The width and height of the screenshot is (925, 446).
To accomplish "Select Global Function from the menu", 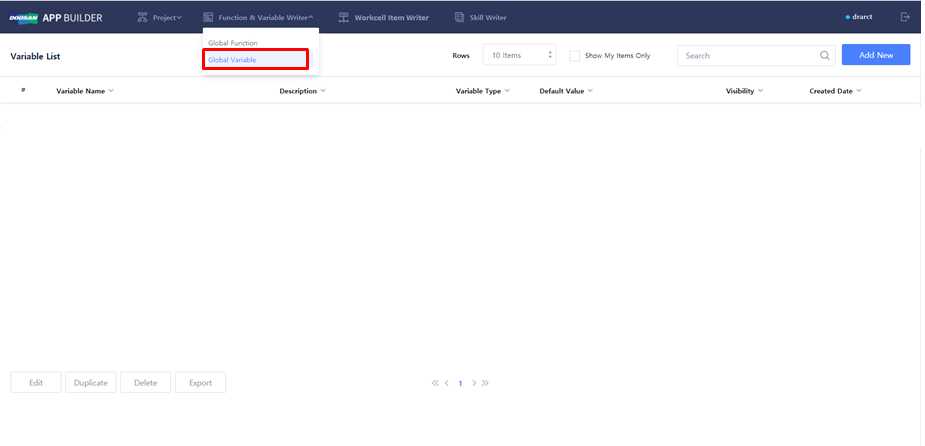I will [233, 43].
